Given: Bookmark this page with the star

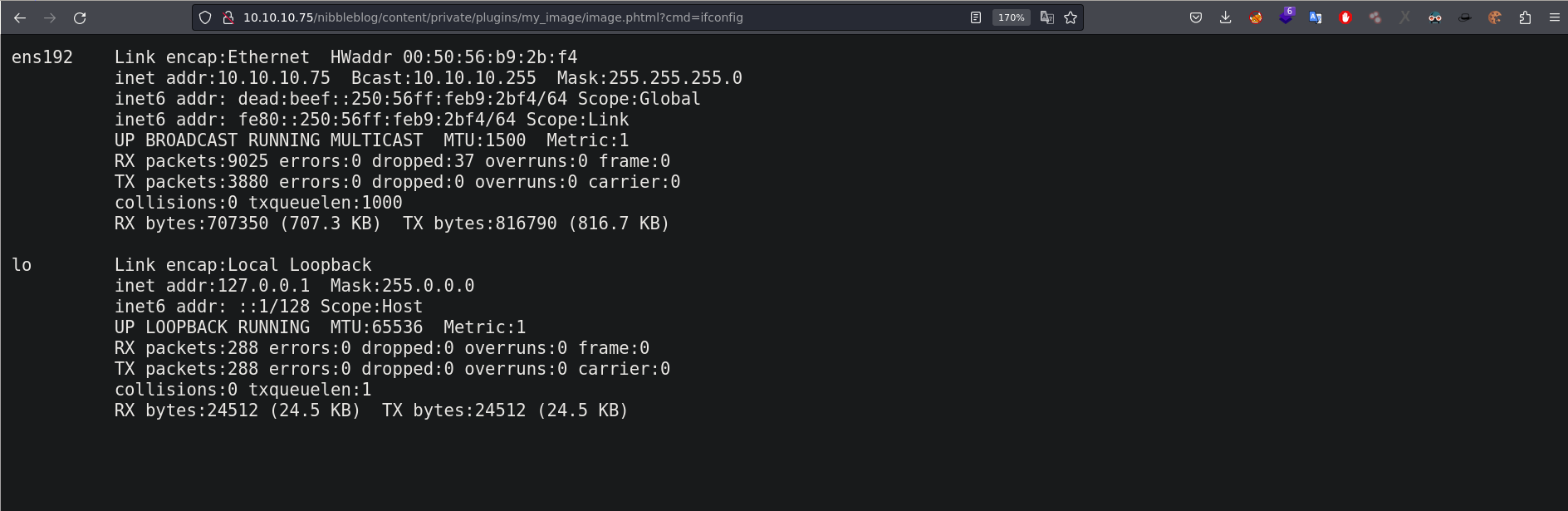Looking at the screenshot, I should click(x=1071, y=17).
